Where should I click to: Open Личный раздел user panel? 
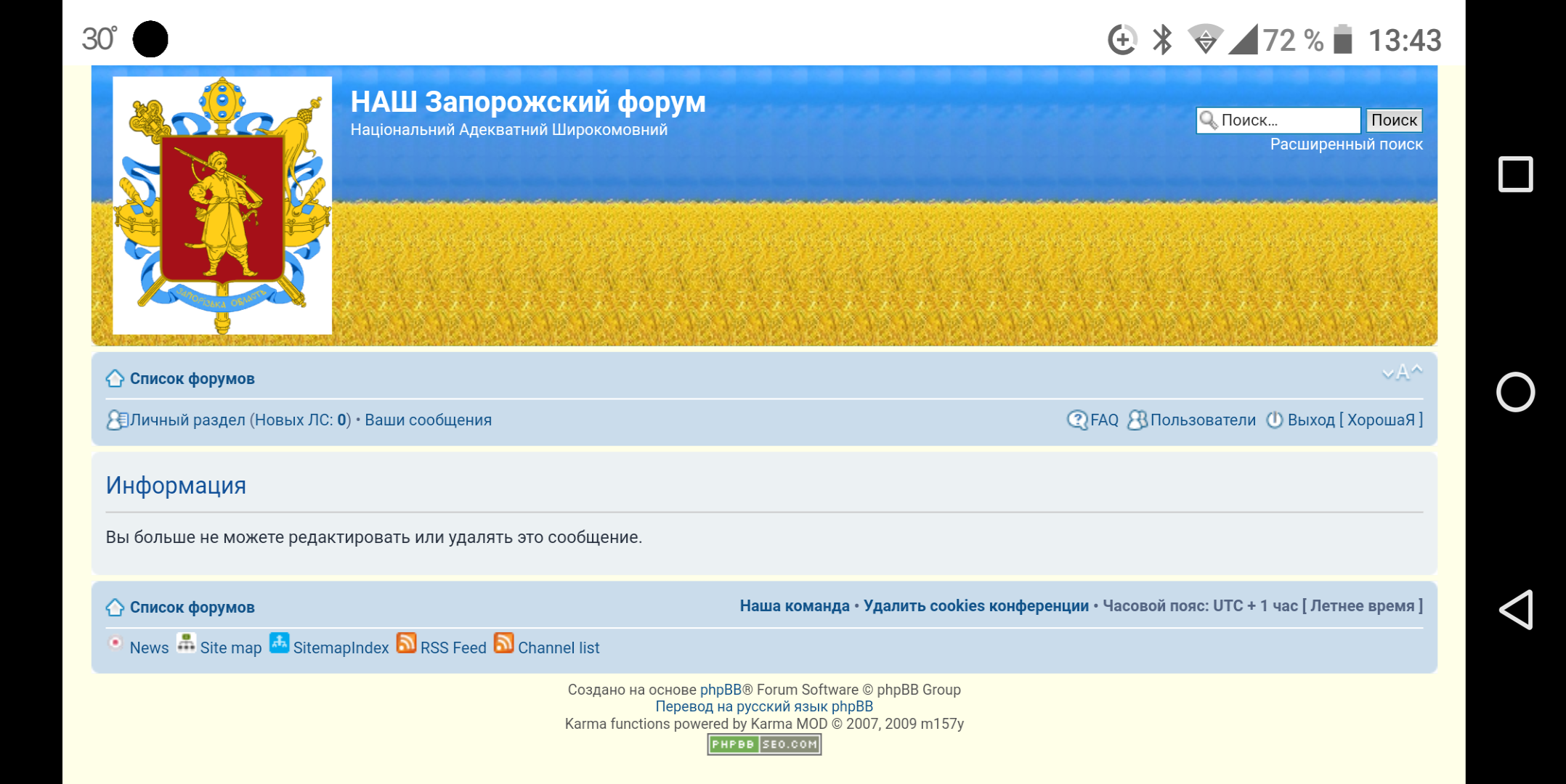[x=187, y=420]
